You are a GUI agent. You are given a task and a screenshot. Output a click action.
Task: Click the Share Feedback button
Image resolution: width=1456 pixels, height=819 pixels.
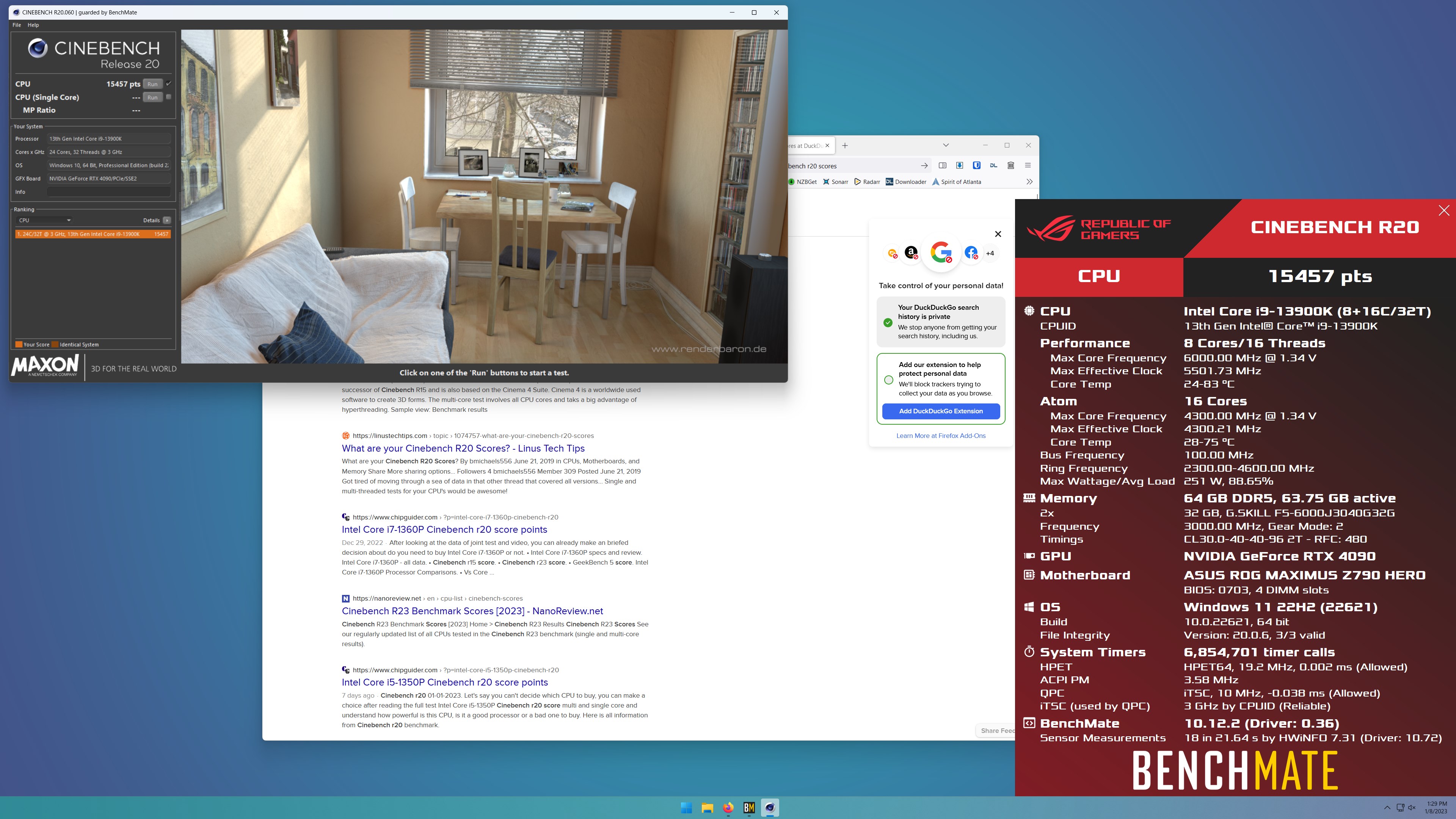(996, 730)
